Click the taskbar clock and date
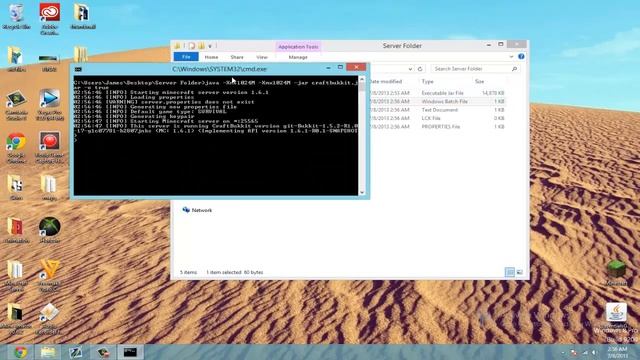 [618, 352]
